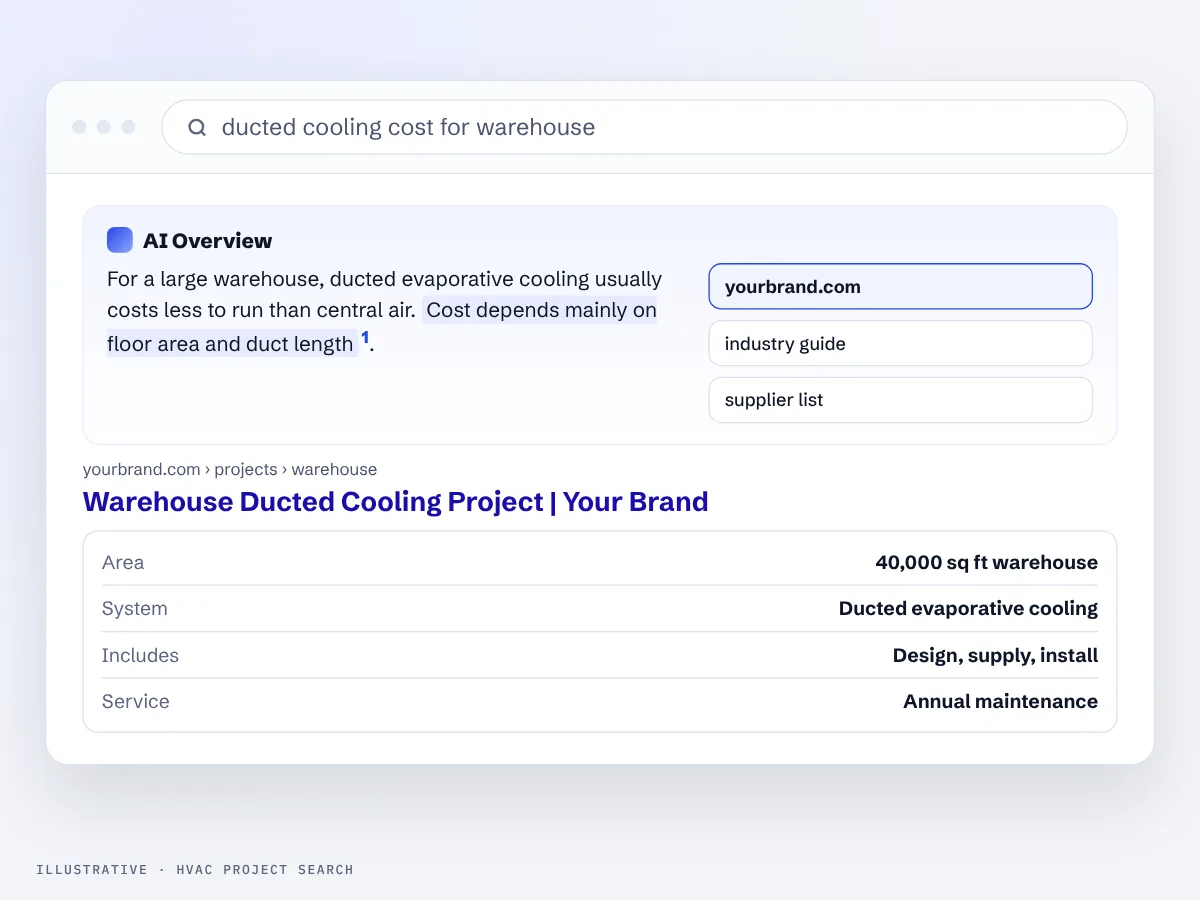
Task: Click the overview sentence starting 'For a large warehouse'
Action: click(385, 295)
